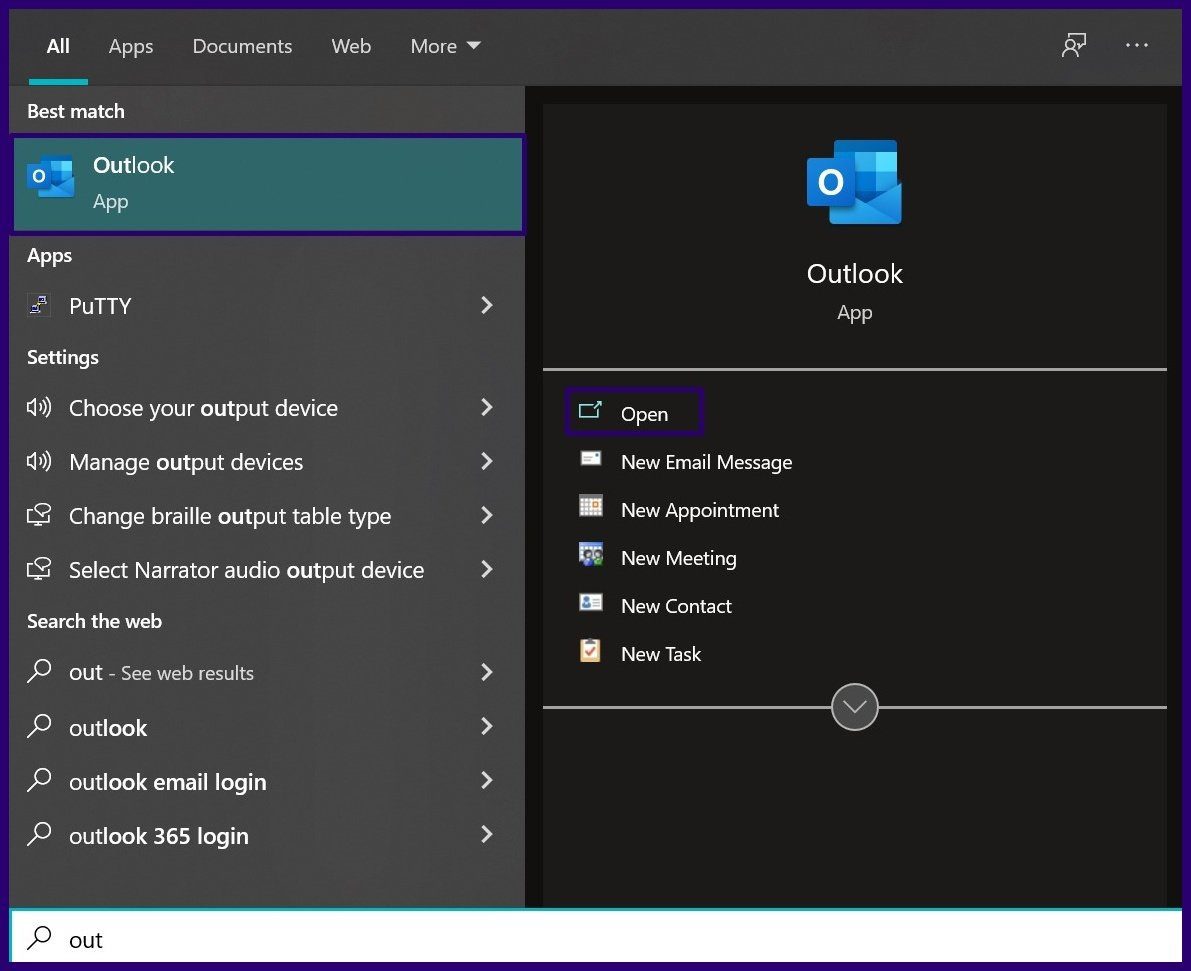Expand 'Manage output devices' chevron
This screenshot has height=971, width=1191.
(x=487, y=461)
